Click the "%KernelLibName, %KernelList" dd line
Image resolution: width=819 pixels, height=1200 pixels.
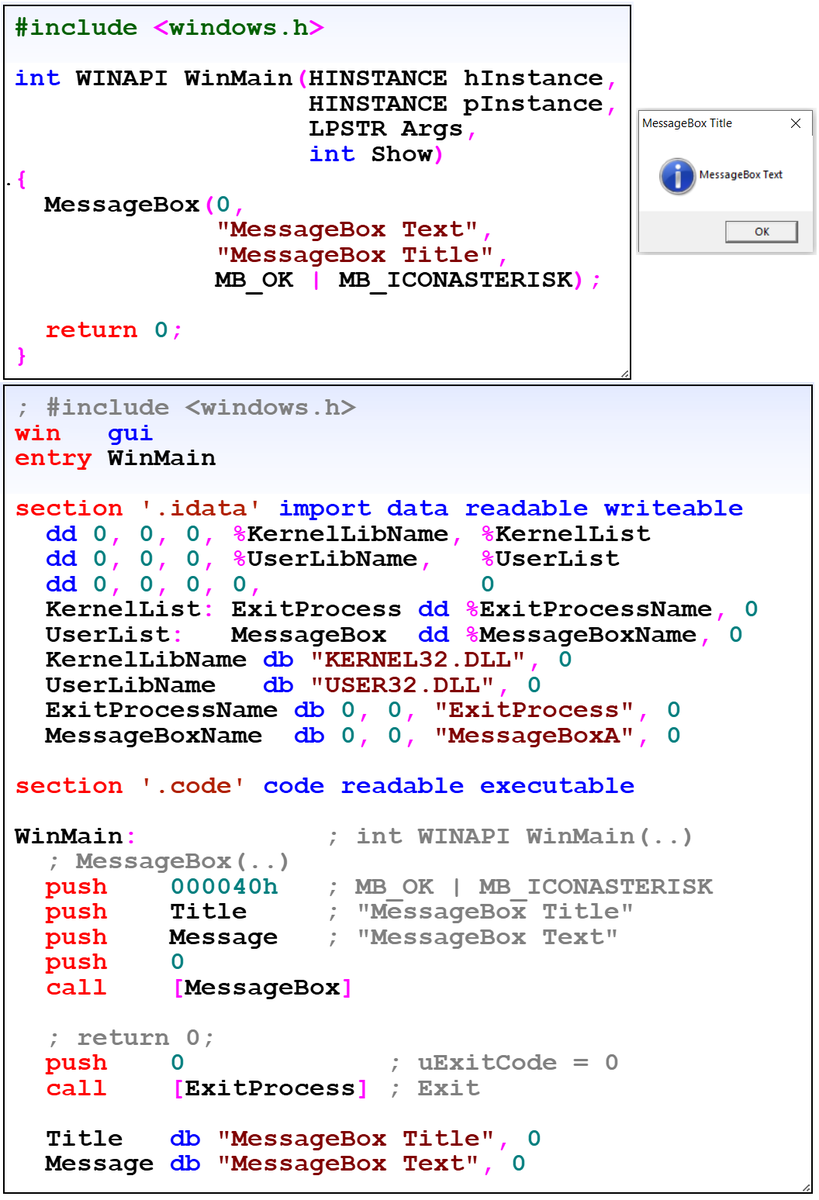tap(348, 534)
